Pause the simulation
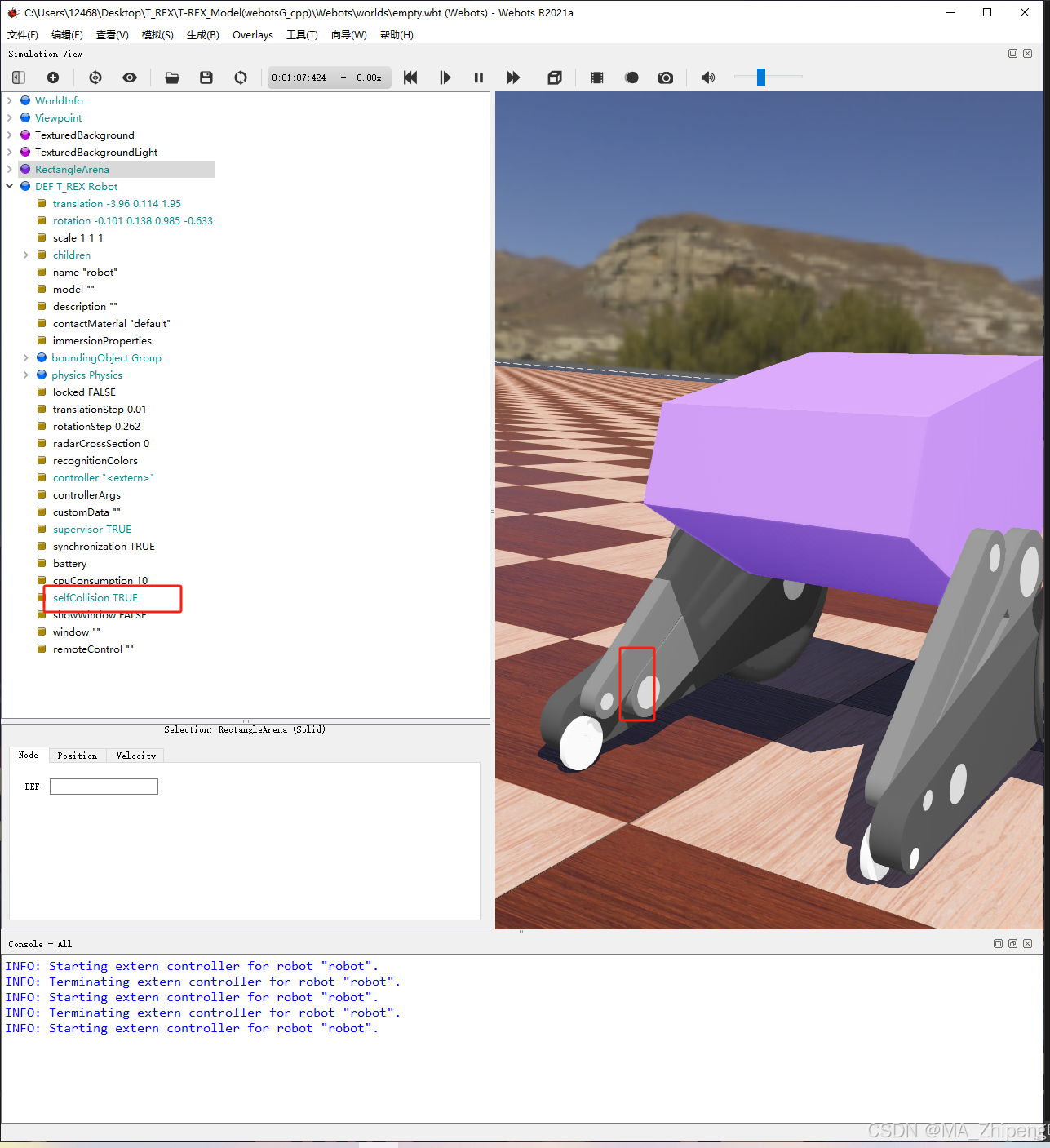Viewport: 1050px width, 1148px height. pos(479,78)
